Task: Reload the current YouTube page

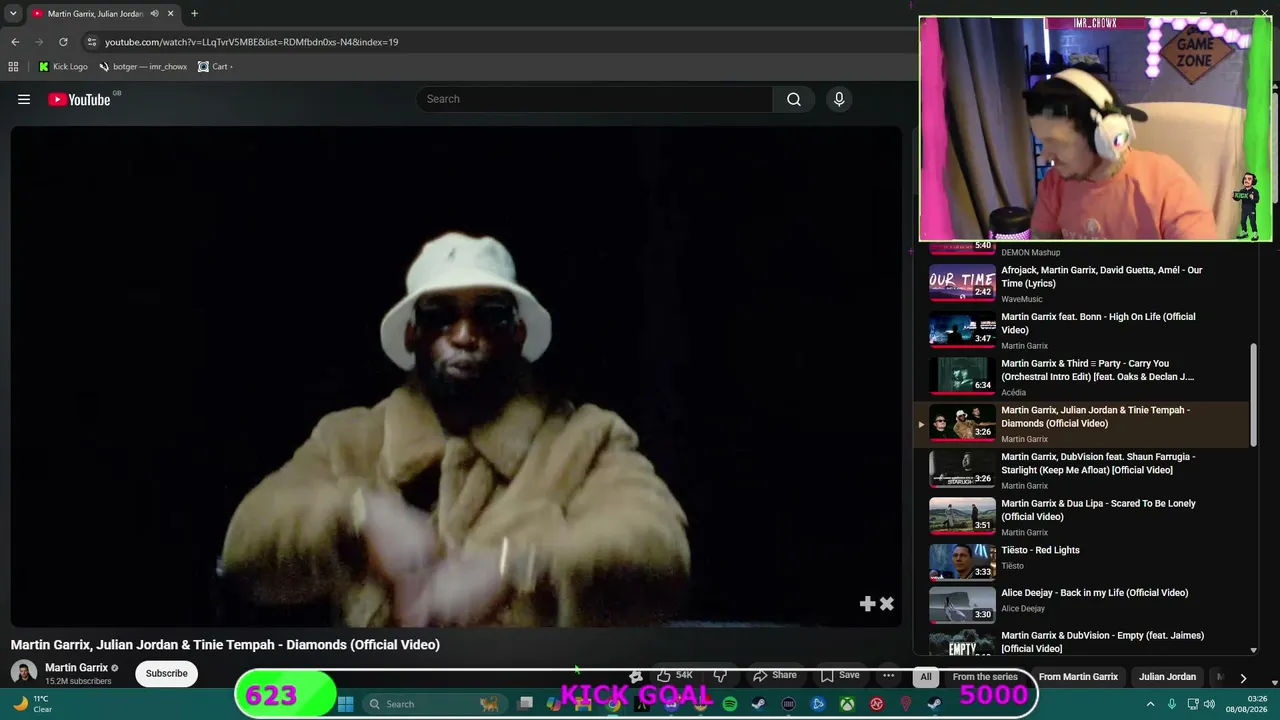Action: point(63,42)
